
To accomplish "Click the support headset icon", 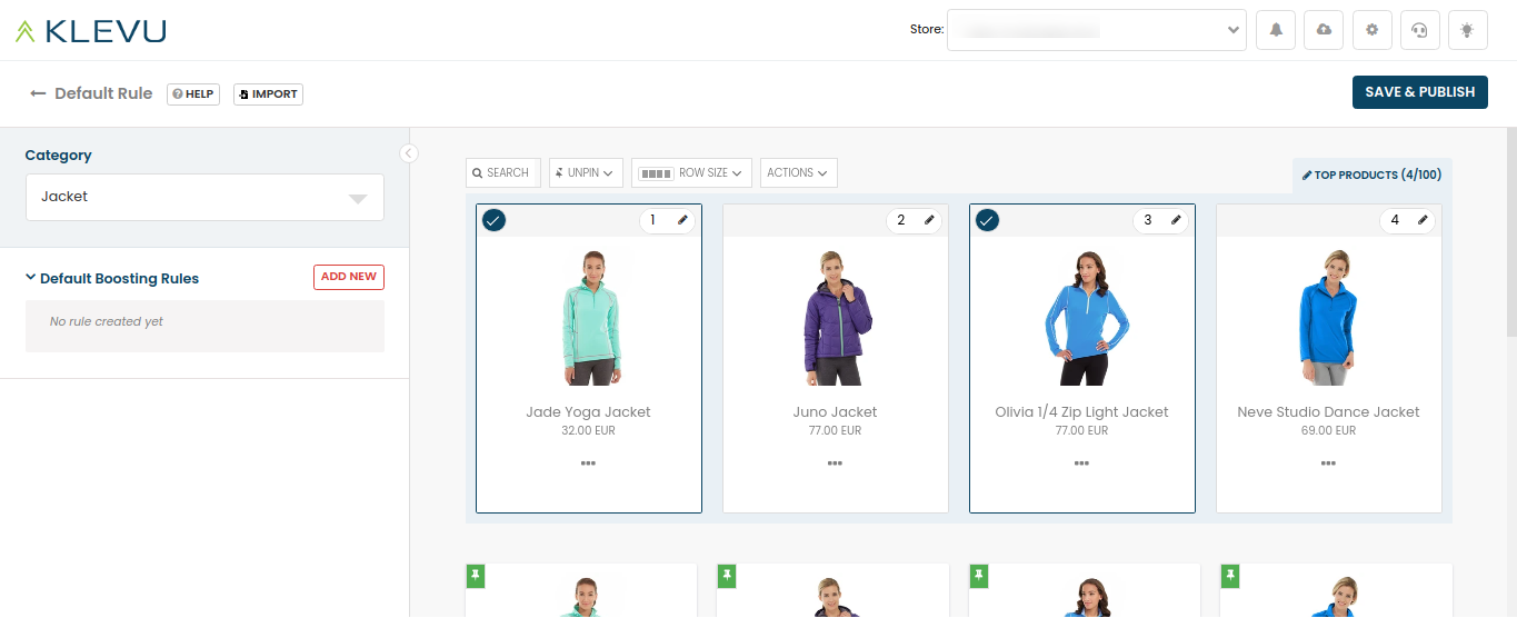I will point(1420,30).
